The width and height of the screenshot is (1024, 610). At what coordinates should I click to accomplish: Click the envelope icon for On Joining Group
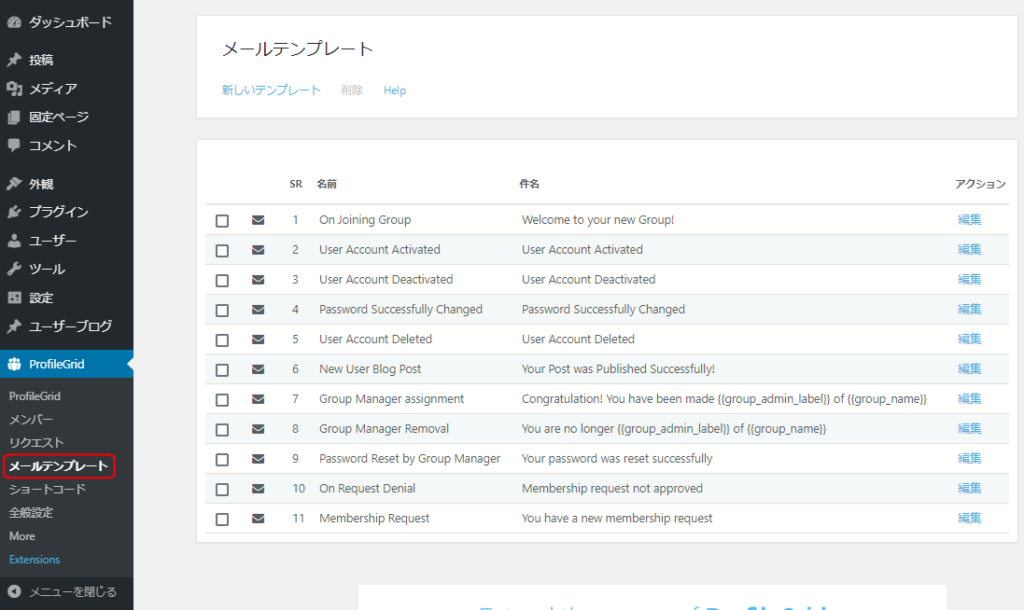(258, 220)
